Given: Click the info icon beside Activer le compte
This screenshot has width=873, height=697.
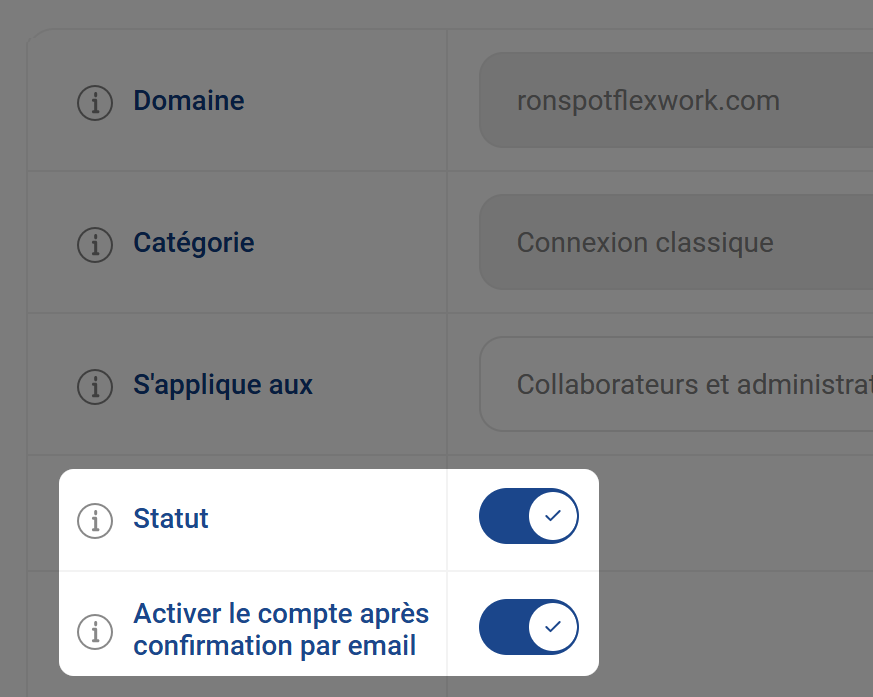Looking at the screenshot, I should tap(95, 632).
